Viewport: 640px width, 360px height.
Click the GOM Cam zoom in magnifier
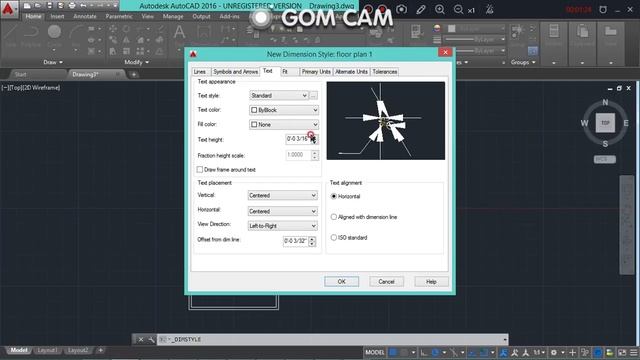pyautogui.click(x=440, y=9)
